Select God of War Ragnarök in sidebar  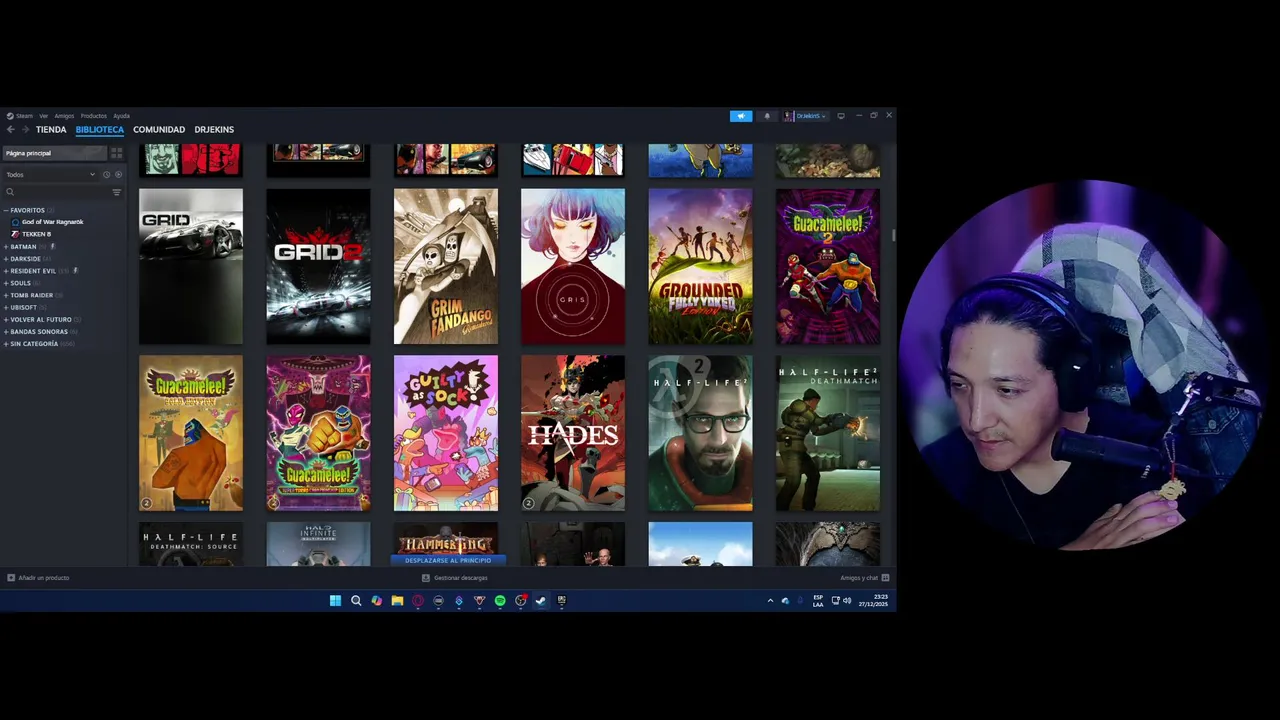pyautogui.click(x=53, y=222)
